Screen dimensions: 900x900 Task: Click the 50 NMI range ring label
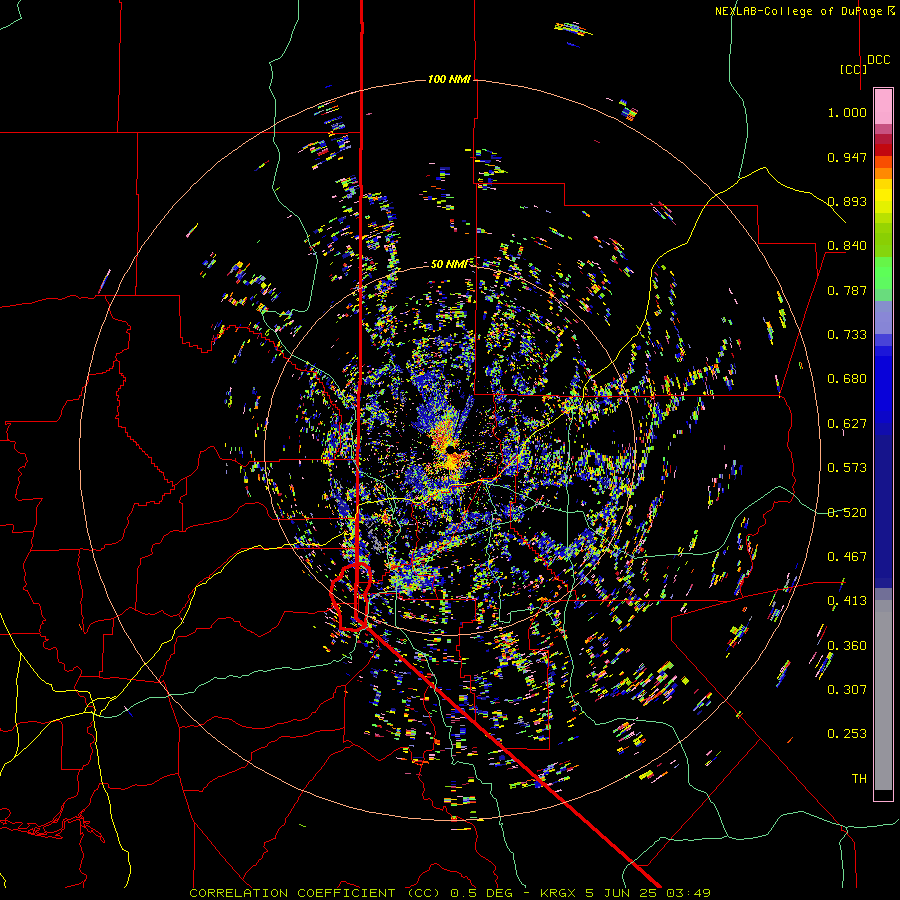pos(449,264)
